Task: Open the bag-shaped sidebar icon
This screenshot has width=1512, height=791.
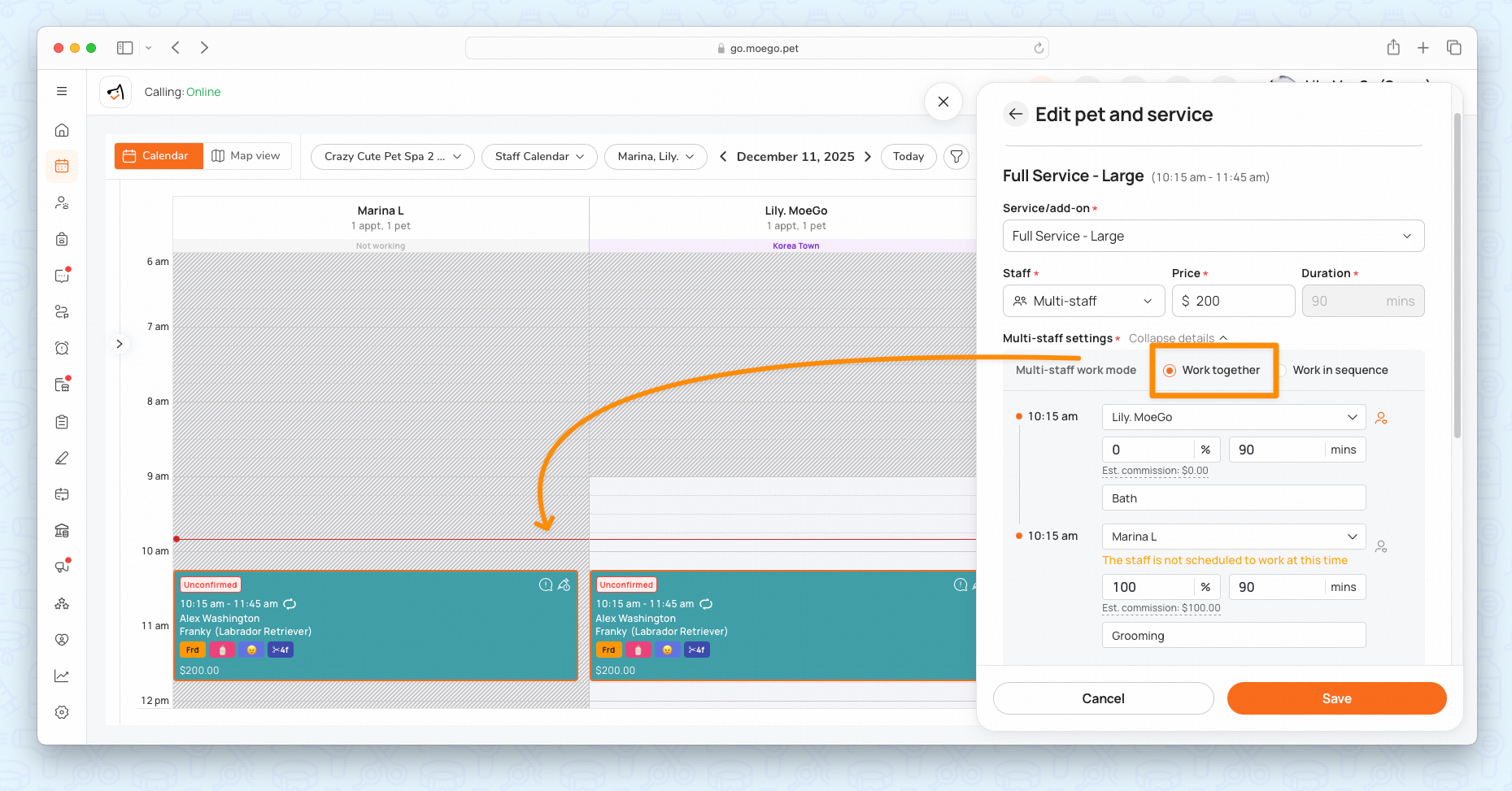Action: (62, 239)
